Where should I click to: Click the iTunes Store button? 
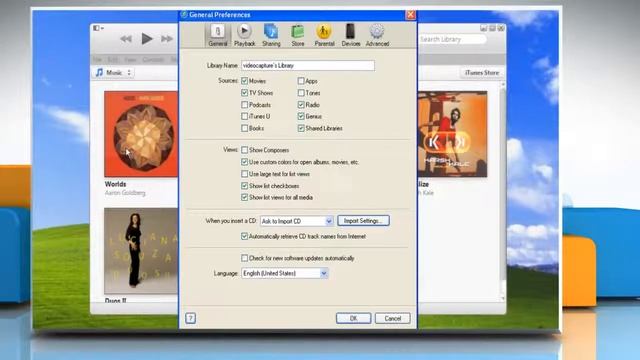click(x=482, y=73)
